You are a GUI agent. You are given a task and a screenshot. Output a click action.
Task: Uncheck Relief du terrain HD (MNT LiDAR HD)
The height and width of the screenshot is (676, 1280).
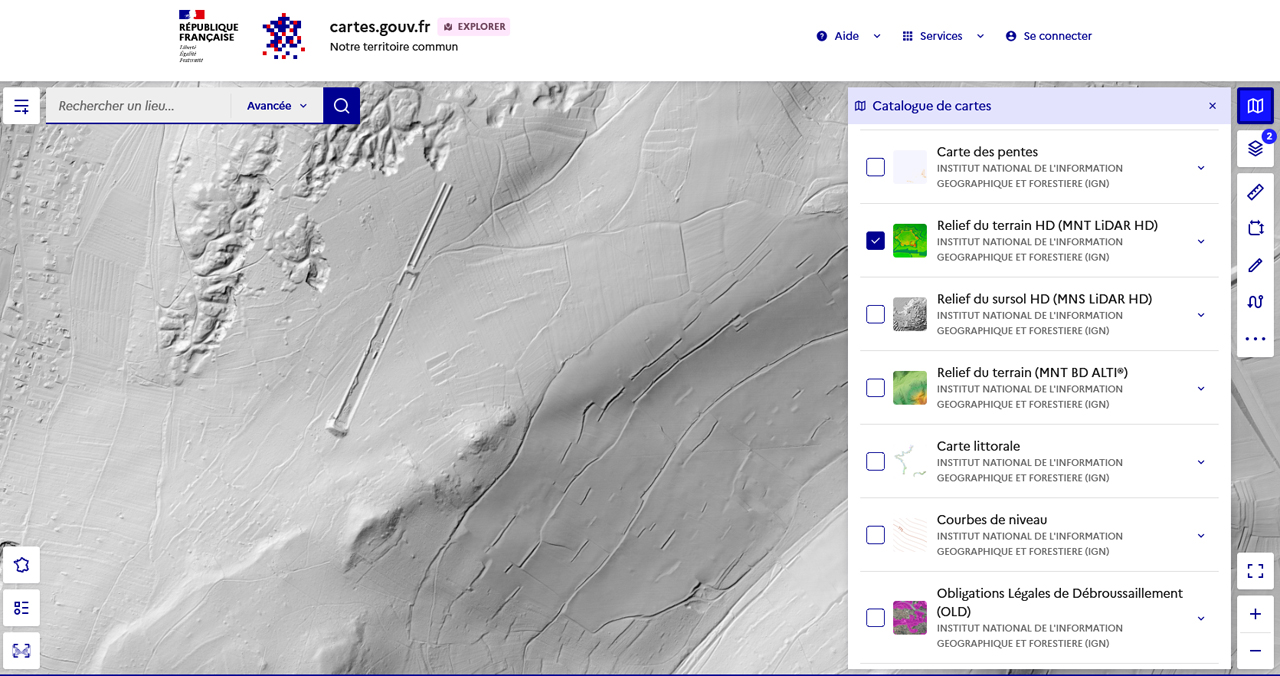pyautogui.click(x=875, y=241)
